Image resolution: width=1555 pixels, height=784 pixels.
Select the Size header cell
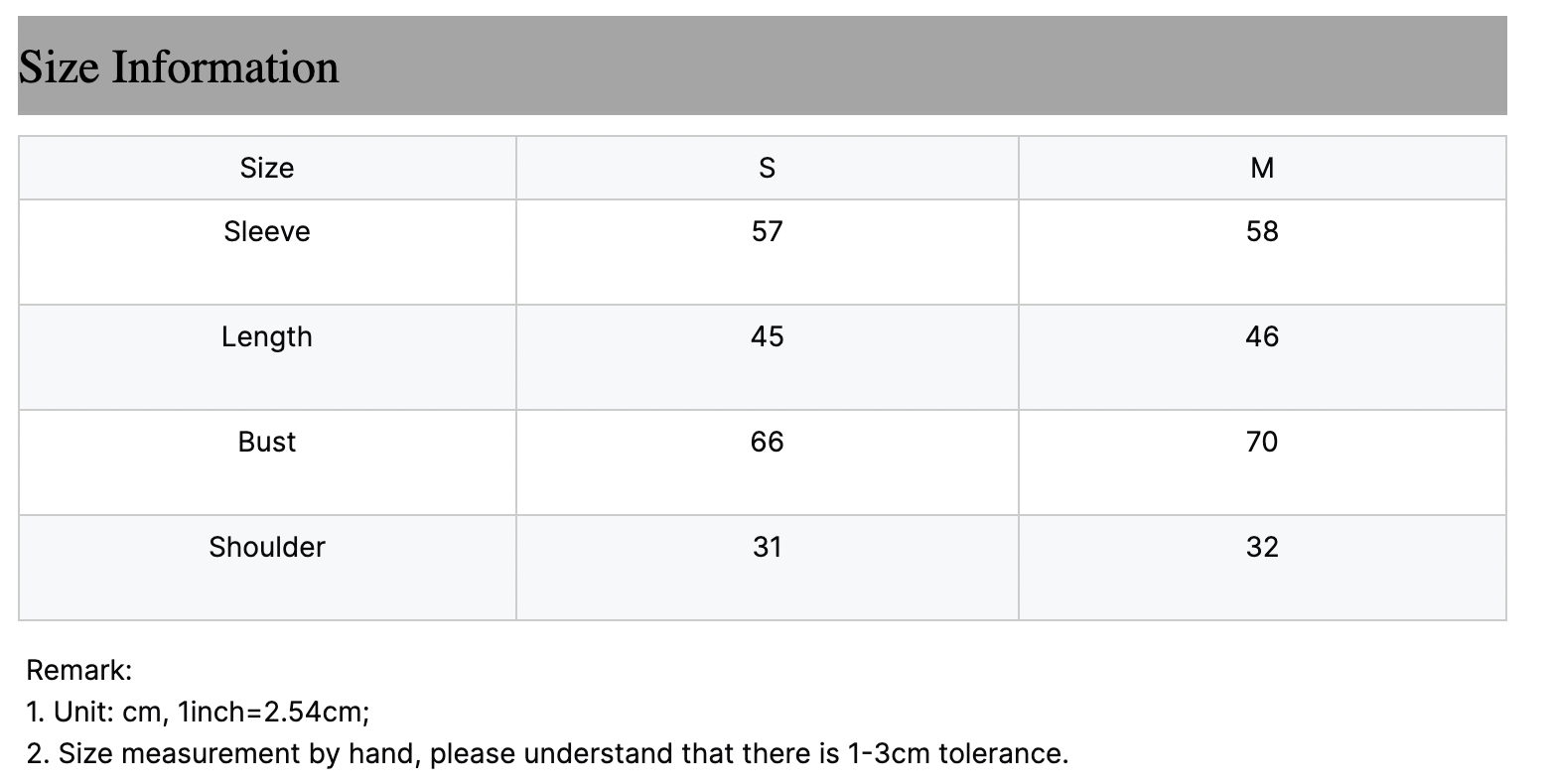point(267,168)
